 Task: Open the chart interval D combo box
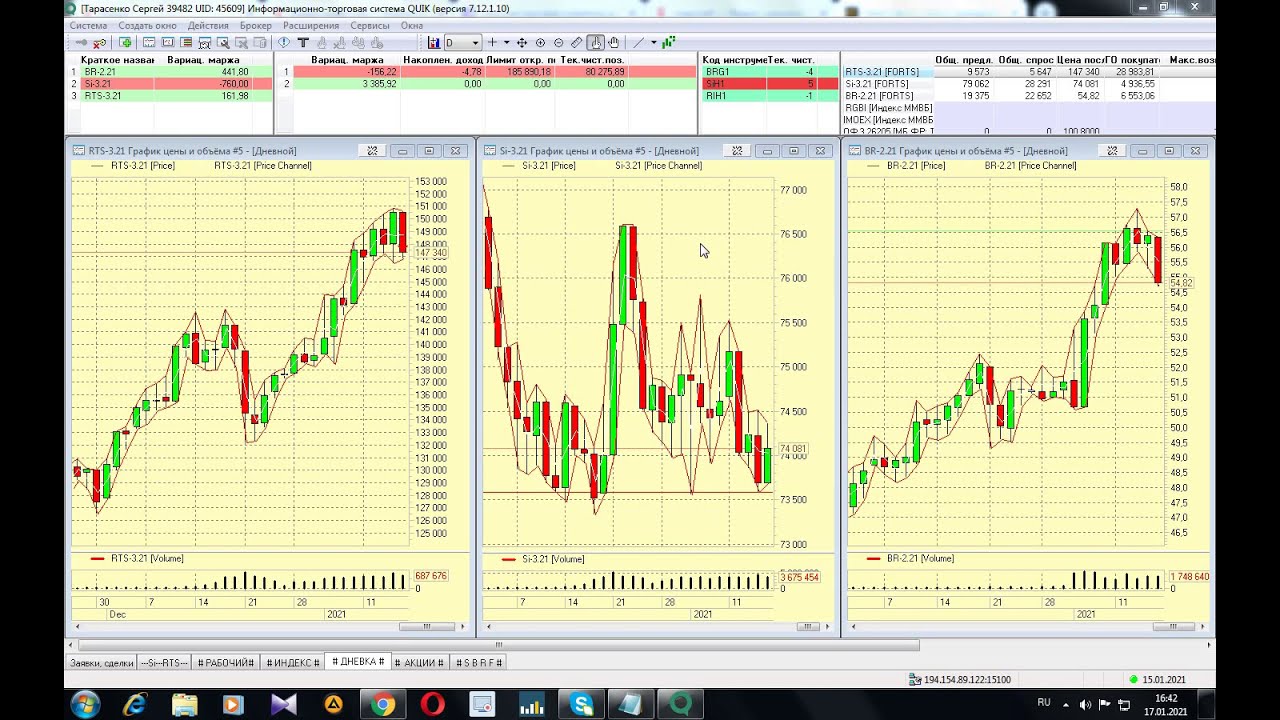click(x=463, y=43)
